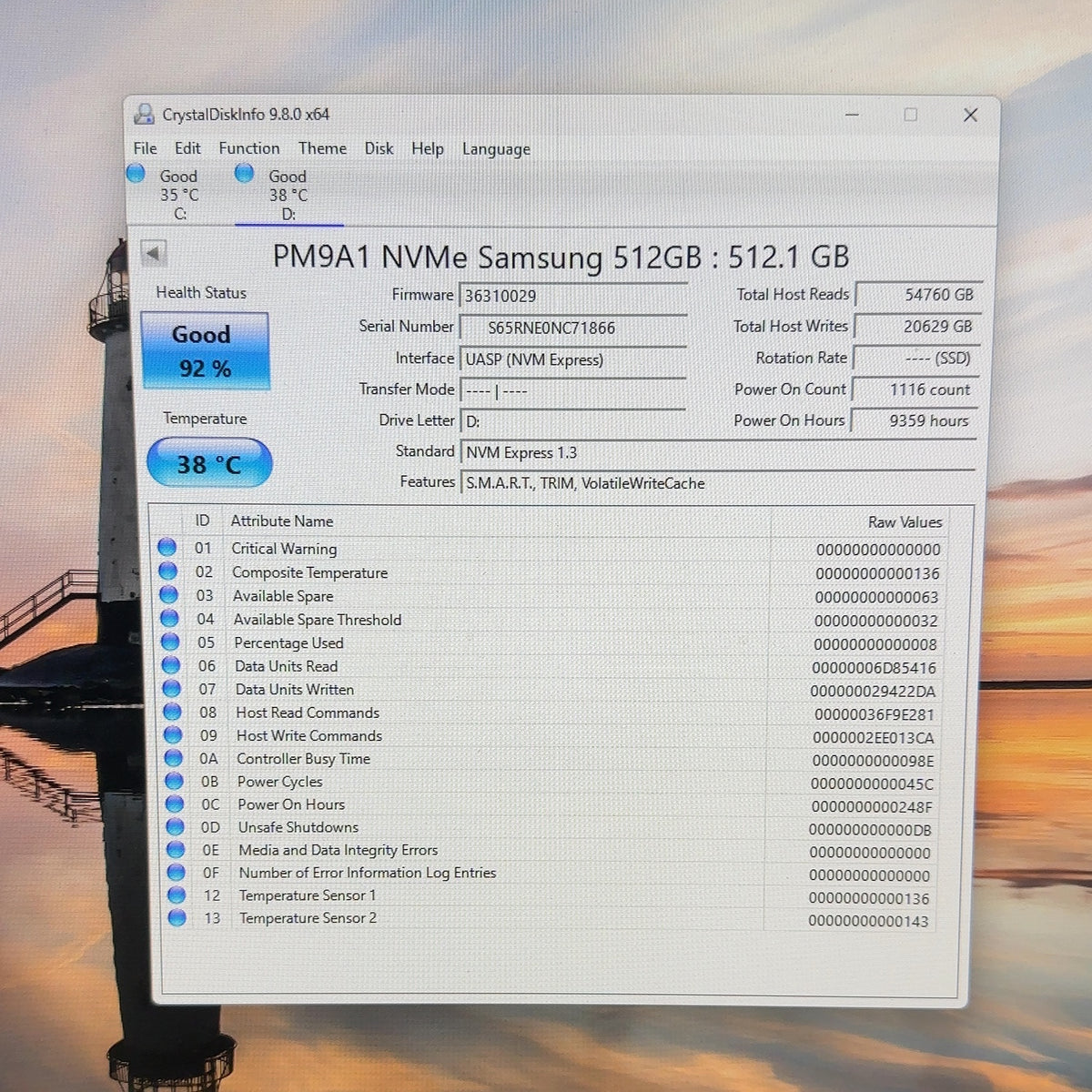Click raw value 00000006D85416
Image resolution: width=1092 pixels, height=1092 pixels.
point(874,668)
